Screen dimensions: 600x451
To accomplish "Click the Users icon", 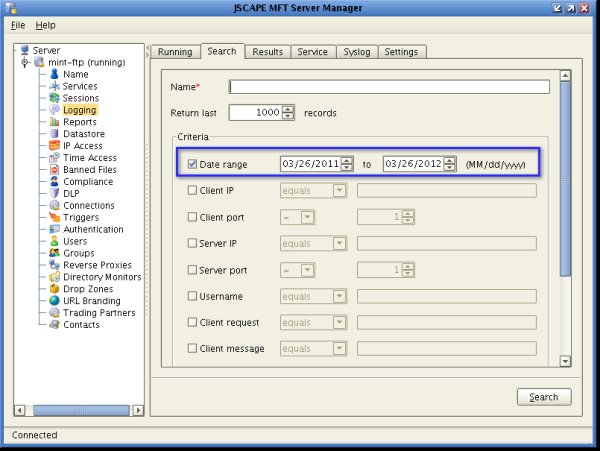I will [x=54, y=241].
